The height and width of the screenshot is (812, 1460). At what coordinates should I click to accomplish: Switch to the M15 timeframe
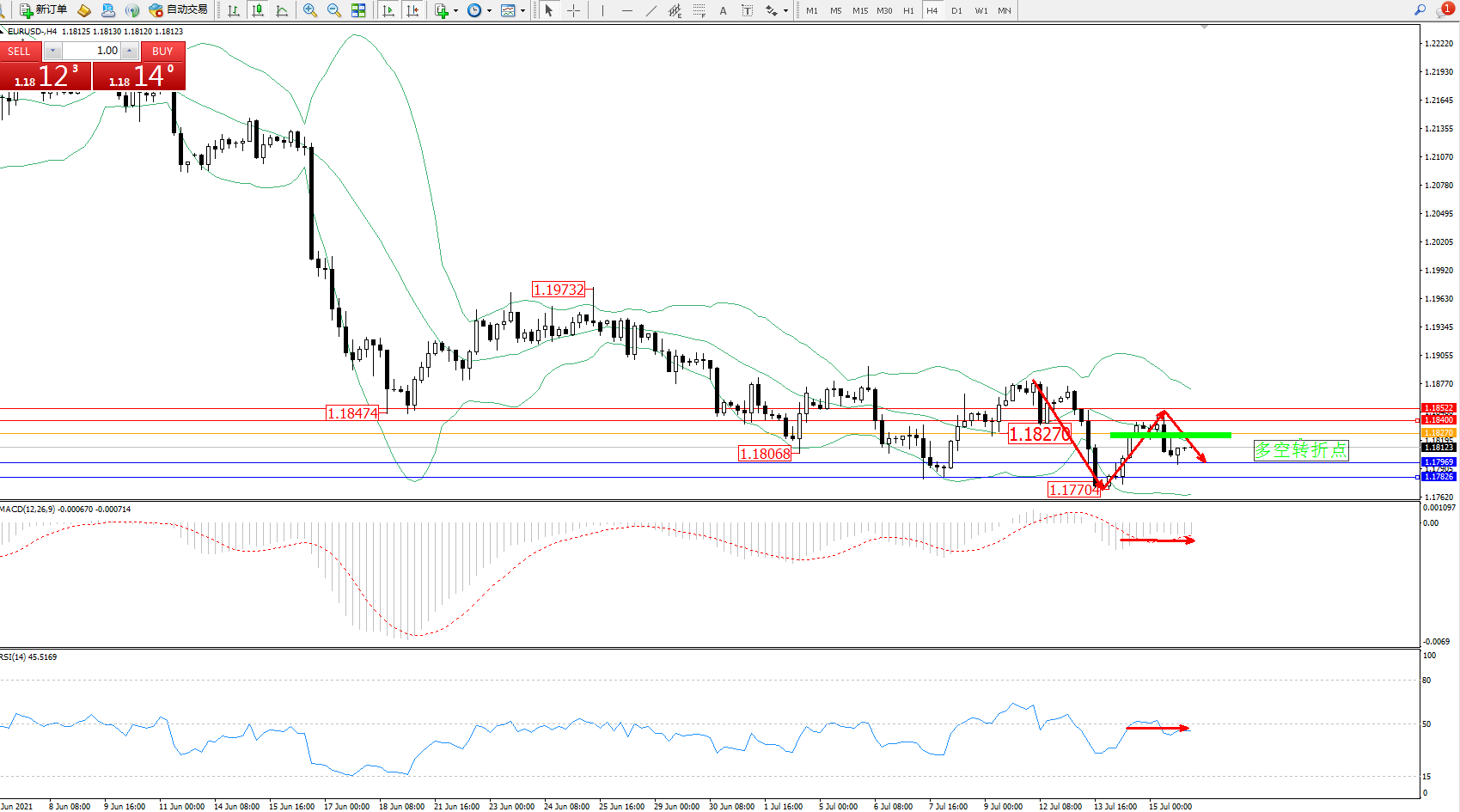[860, 10]
